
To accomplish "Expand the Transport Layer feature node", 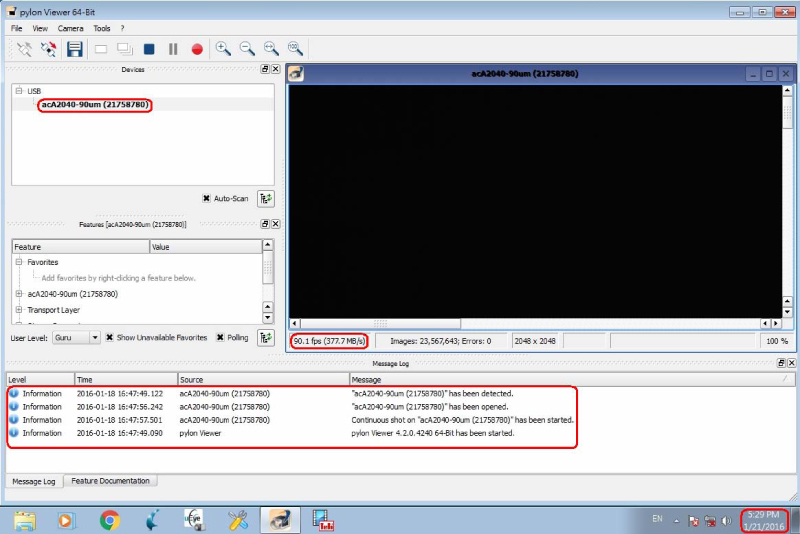I will (19, 310).
